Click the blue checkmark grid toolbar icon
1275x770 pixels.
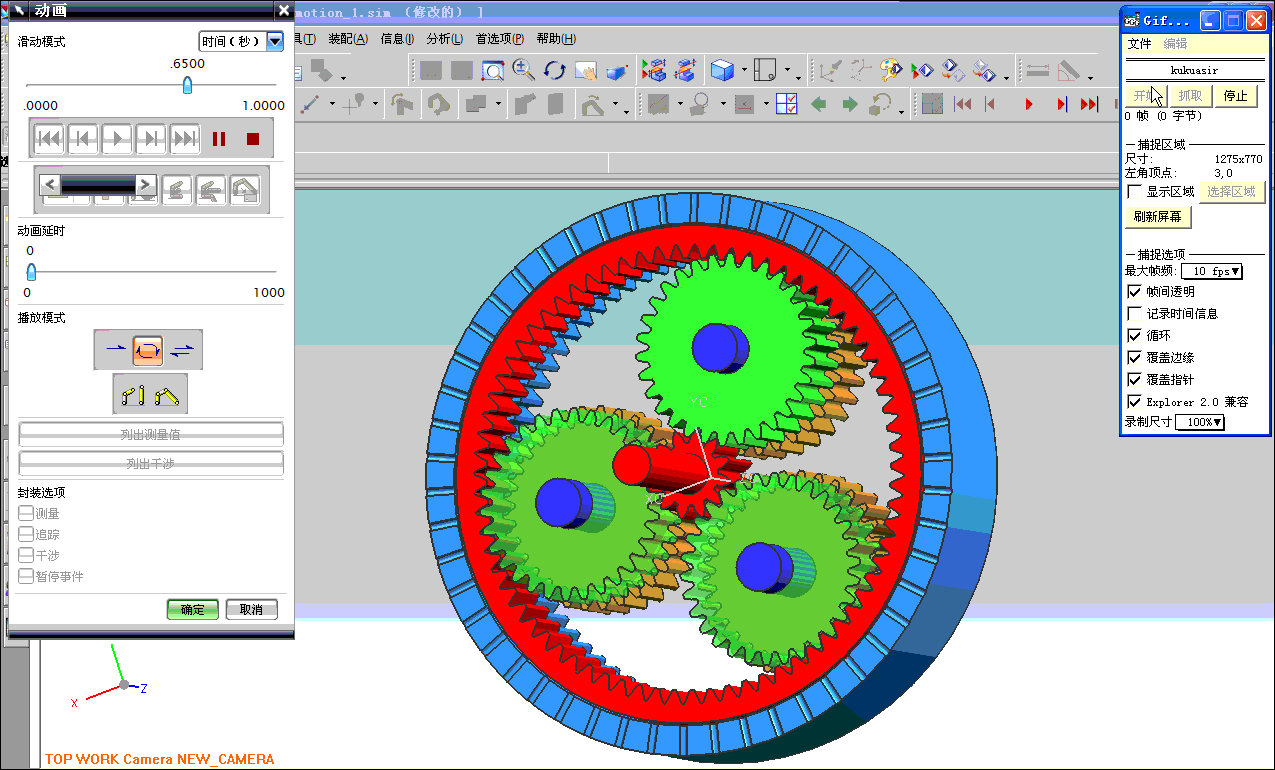tap(786, 103)
